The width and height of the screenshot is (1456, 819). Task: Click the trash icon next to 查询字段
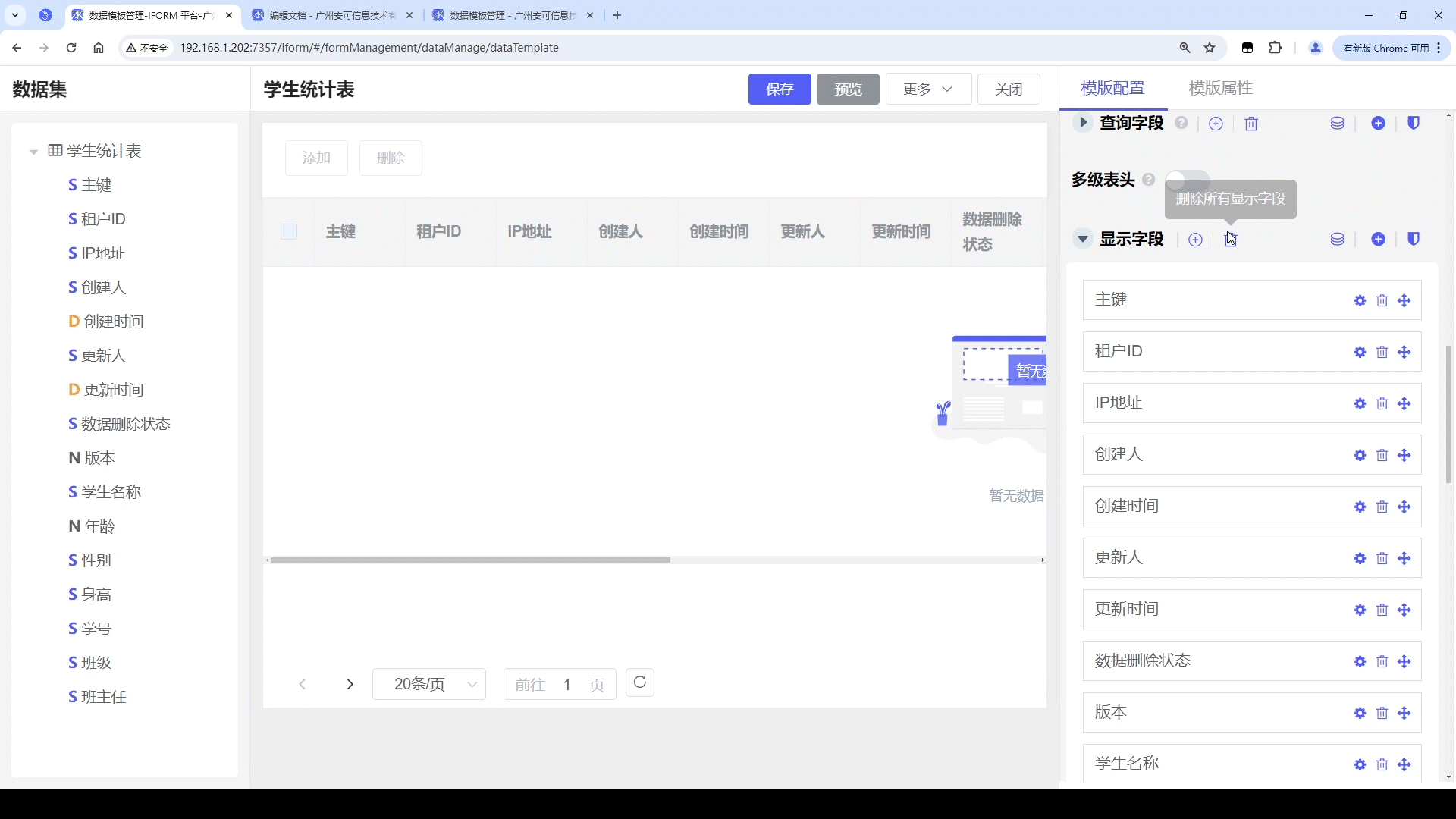[x=1251, y=124]
